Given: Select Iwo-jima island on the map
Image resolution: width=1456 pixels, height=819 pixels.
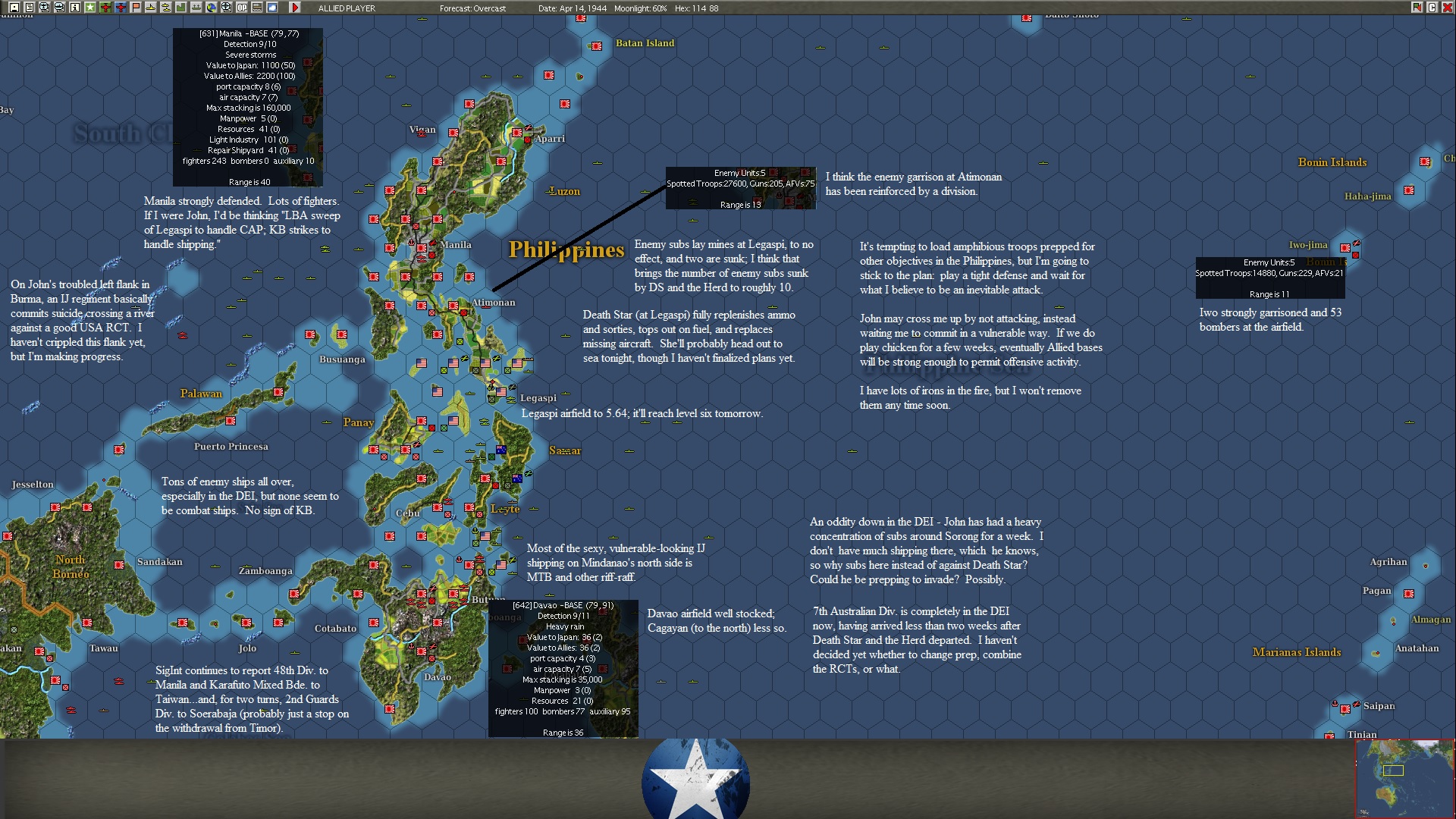Looking at the screenshot, I should 1345,247.
